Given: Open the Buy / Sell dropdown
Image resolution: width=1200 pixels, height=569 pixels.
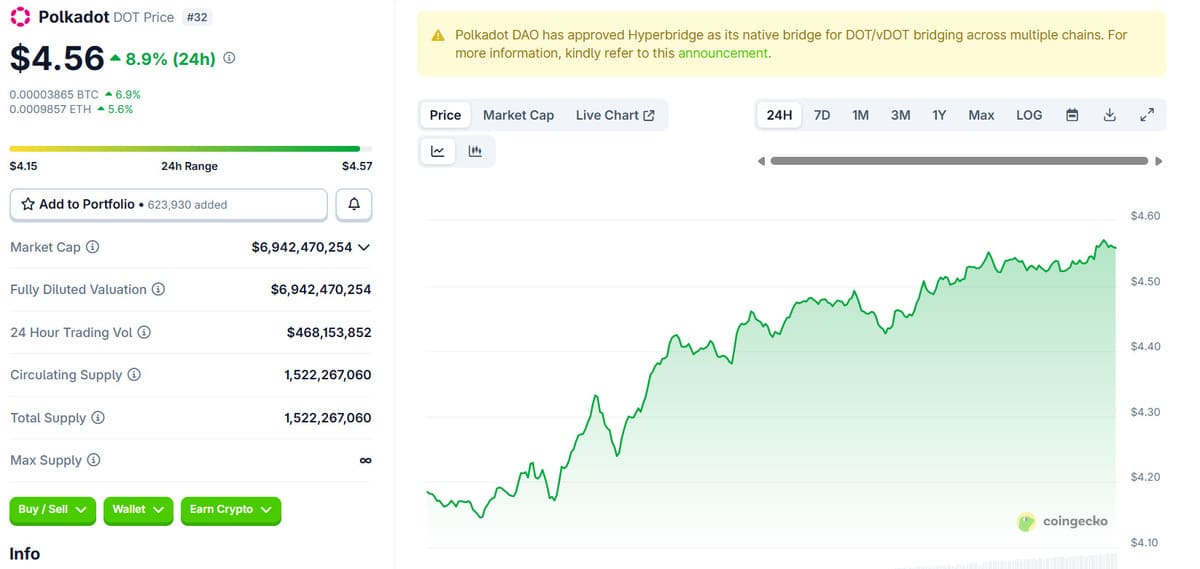Looking at the screenshot, I should (53, 510).
